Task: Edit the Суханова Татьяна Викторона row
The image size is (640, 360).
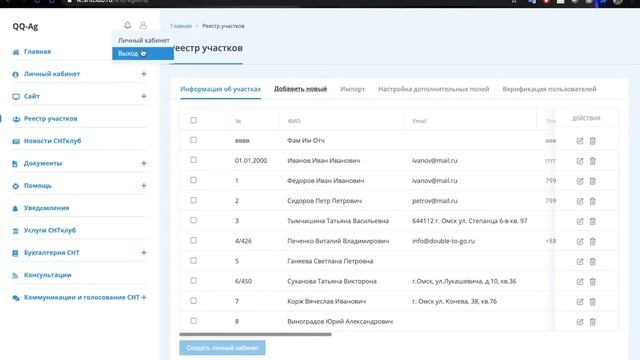Action: 580,282
